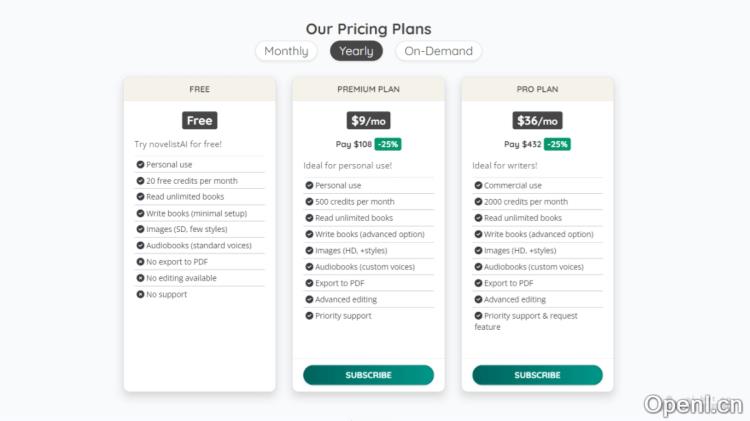
Task: Click checkmark icon beside 500 credits per month
Action: coord(309,202)
